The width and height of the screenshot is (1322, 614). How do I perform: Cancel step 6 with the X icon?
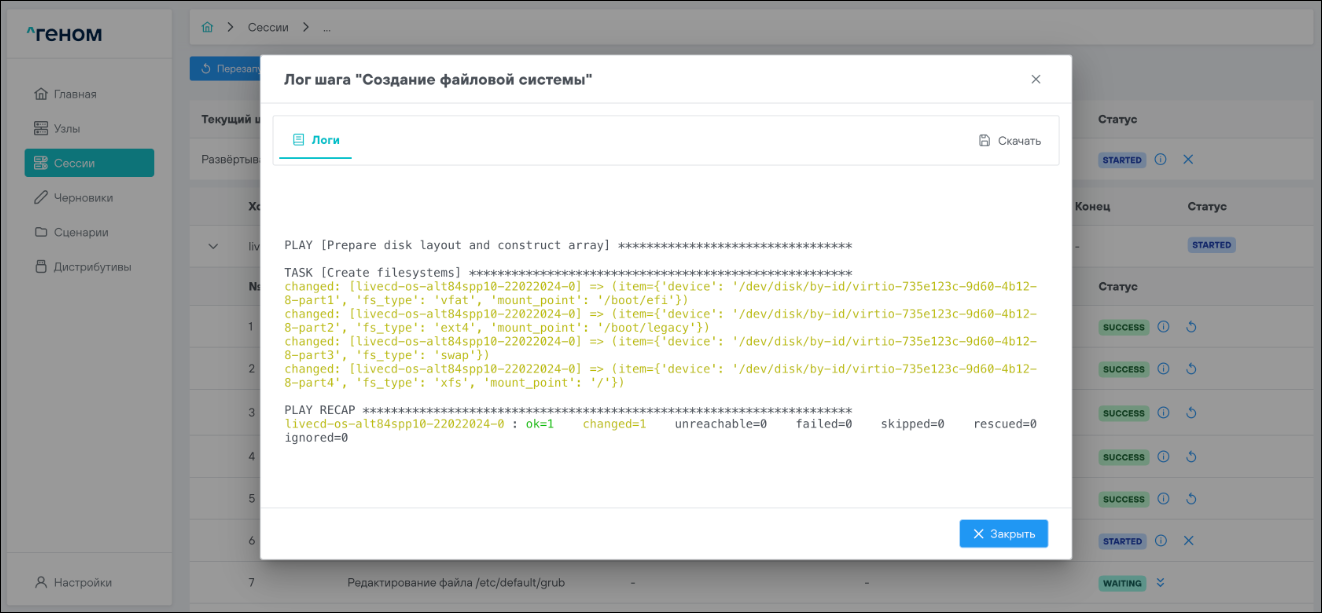tap(1189, 541)
